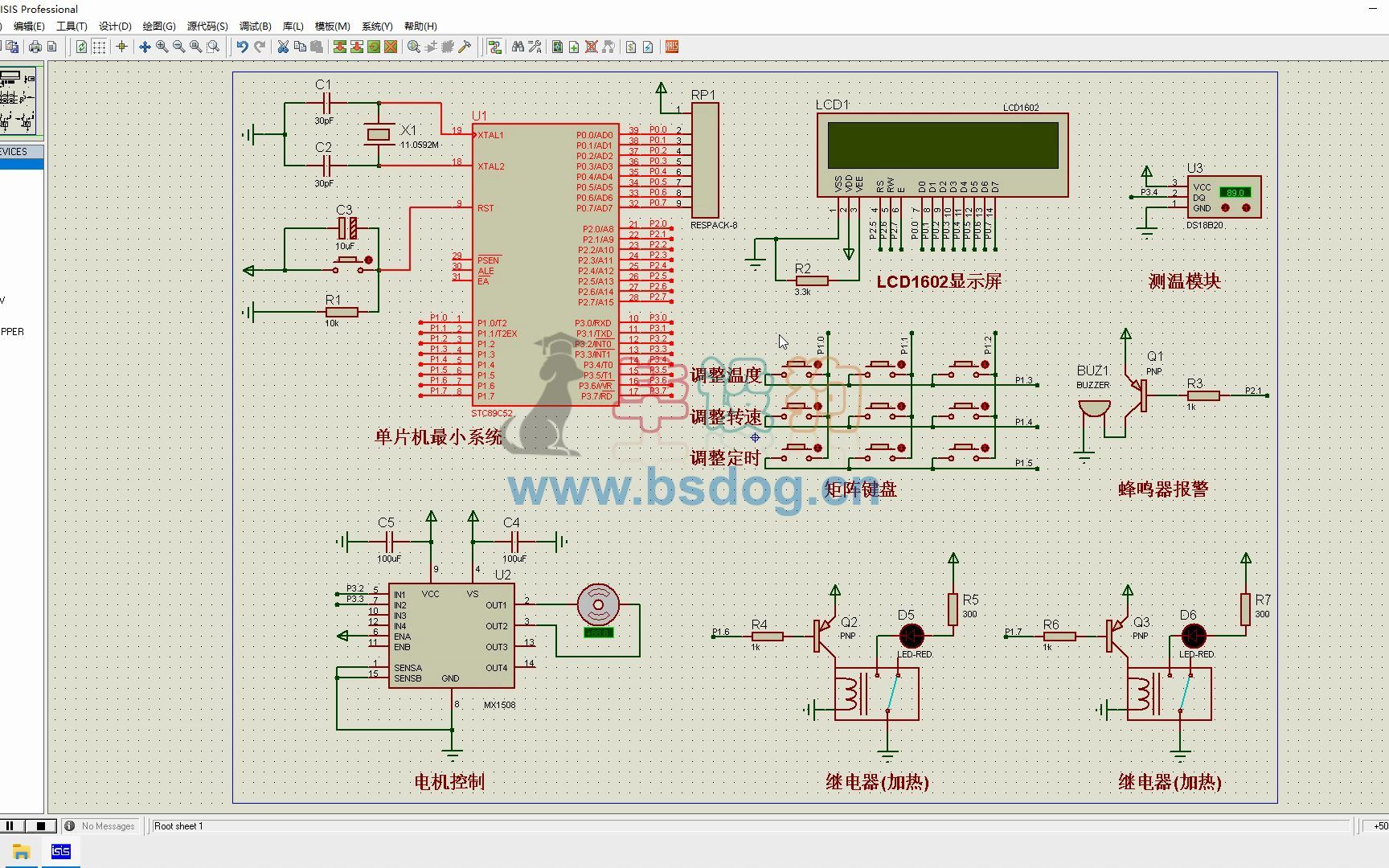Image resolution: width=1389 pixels, height=868 pixels.
Task: Click the Print design icon
Action: (x=35, y=47)
